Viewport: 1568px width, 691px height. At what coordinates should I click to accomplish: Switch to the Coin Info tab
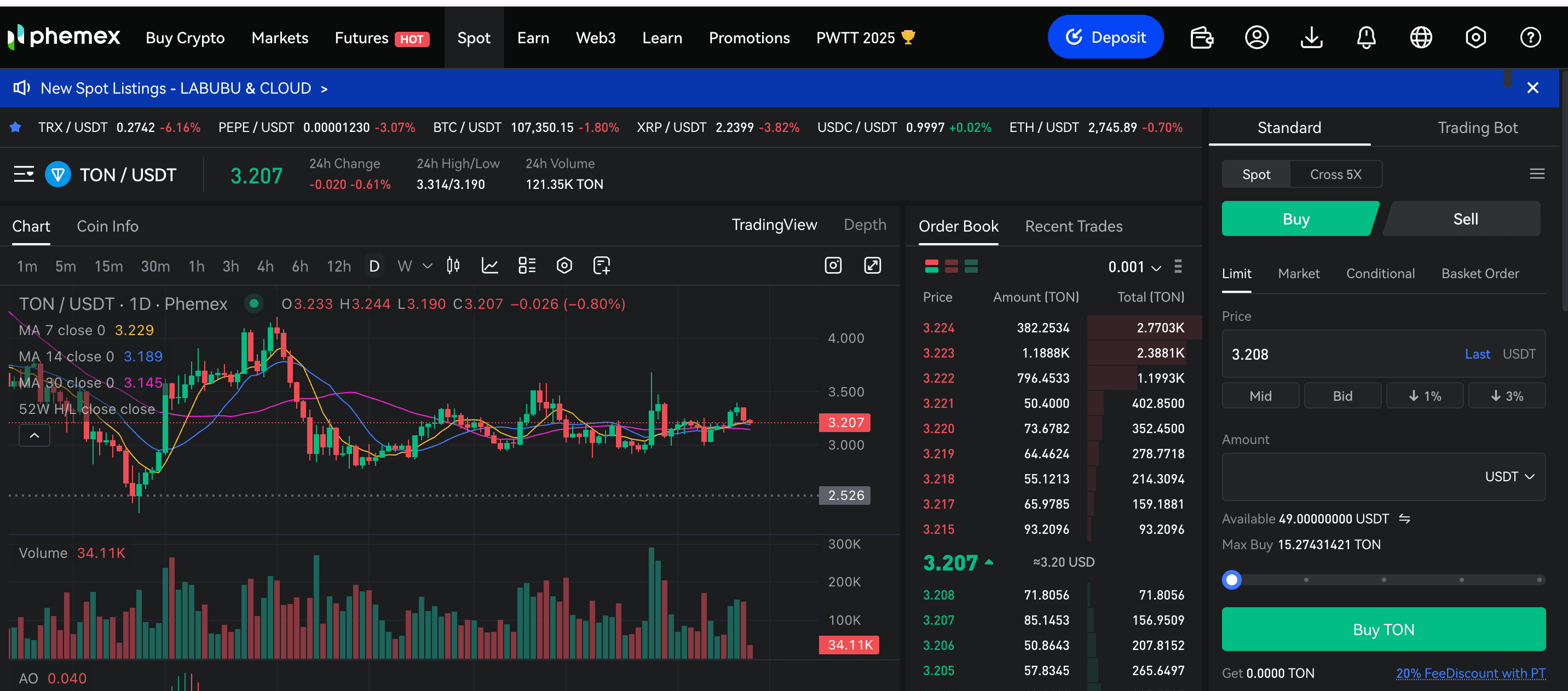click(x=108, y=227)
